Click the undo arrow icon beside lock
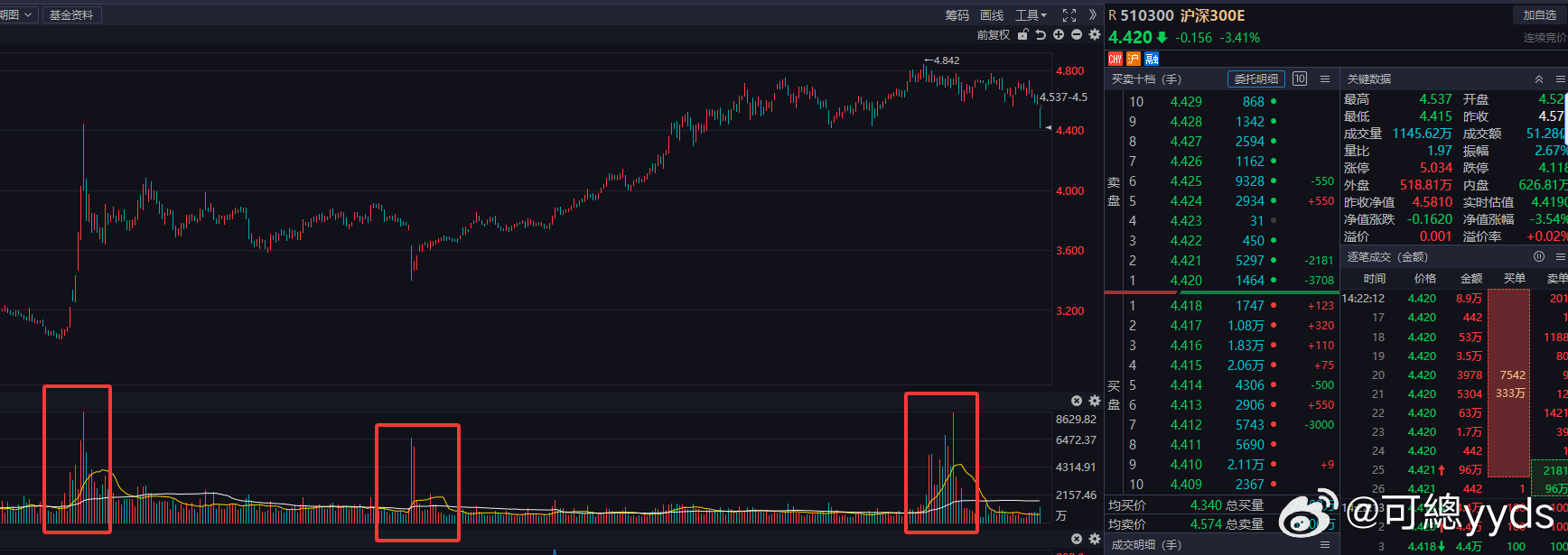 pos(1041,34)
